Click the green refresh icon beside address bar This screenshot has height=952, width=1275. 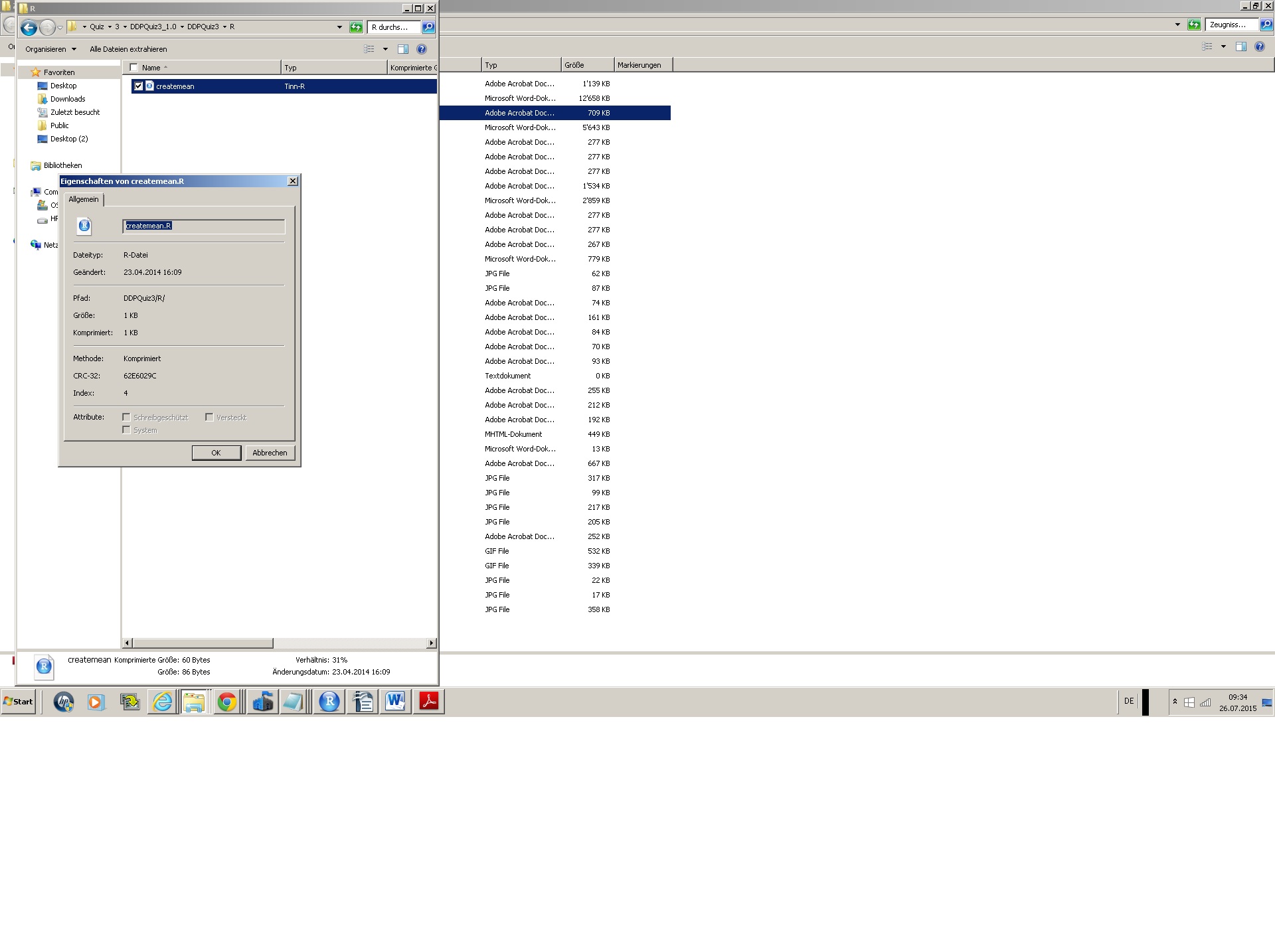[x=357, y=27]
